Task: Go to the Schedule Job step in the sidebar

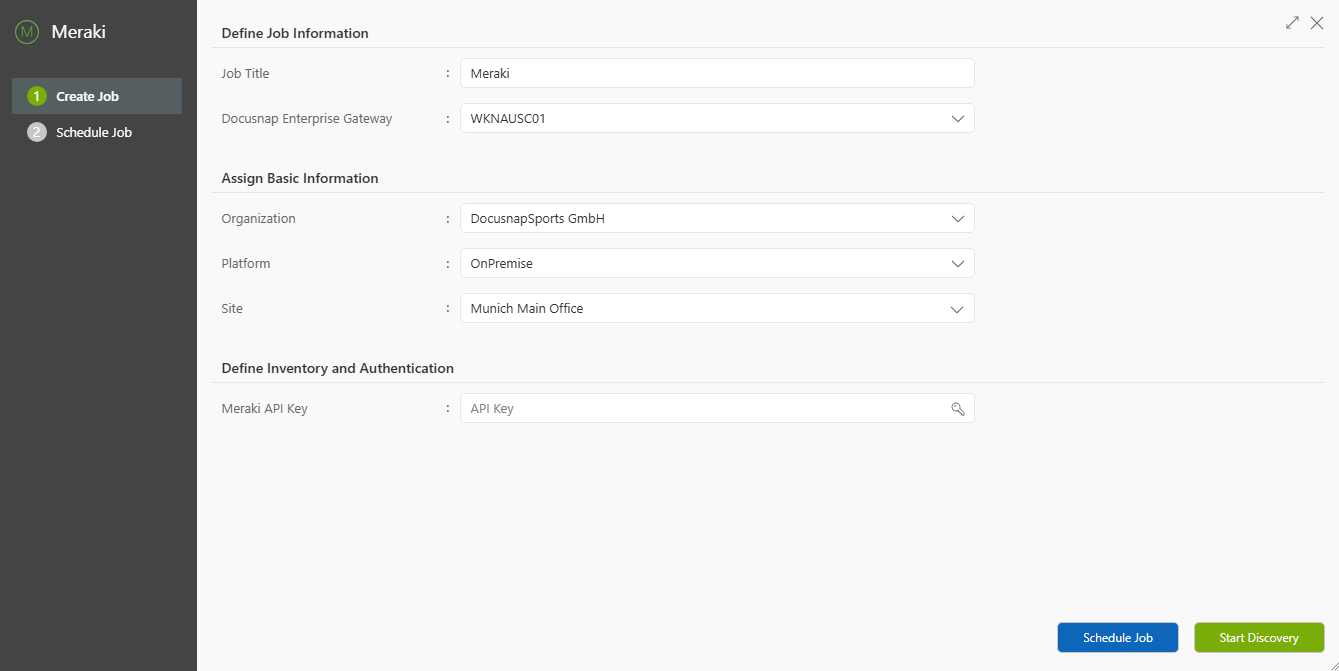Action: pyautogui.click(x=97, y=132)
